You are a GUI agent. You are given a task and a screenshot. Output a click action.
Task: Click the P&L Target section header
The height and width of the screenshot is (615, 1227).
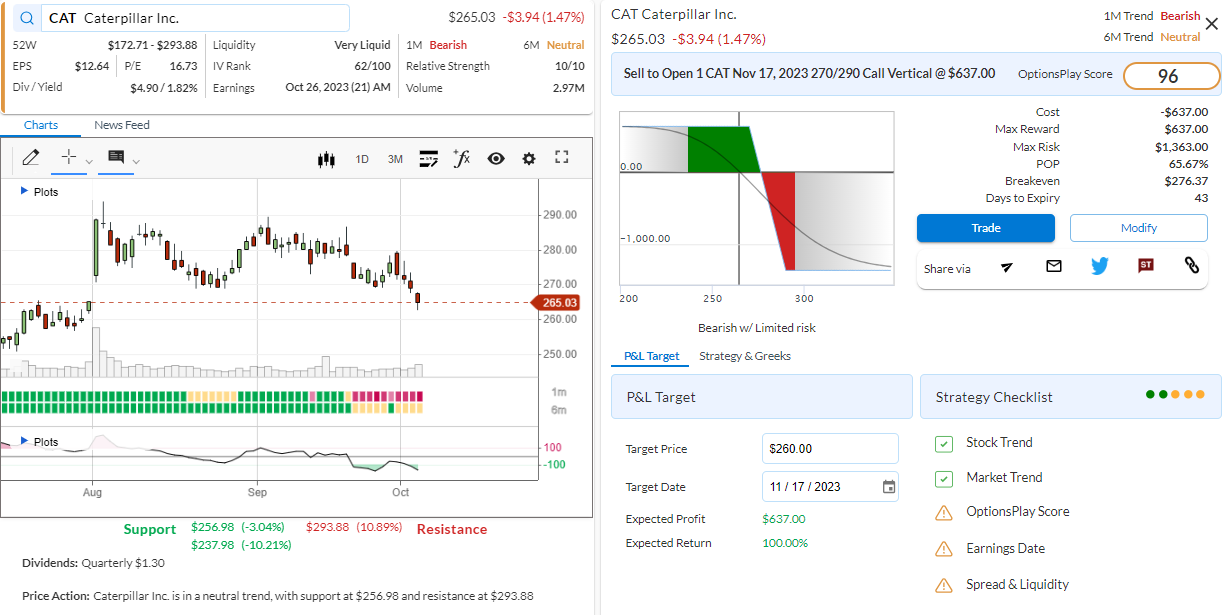click(x=761, y=396)
